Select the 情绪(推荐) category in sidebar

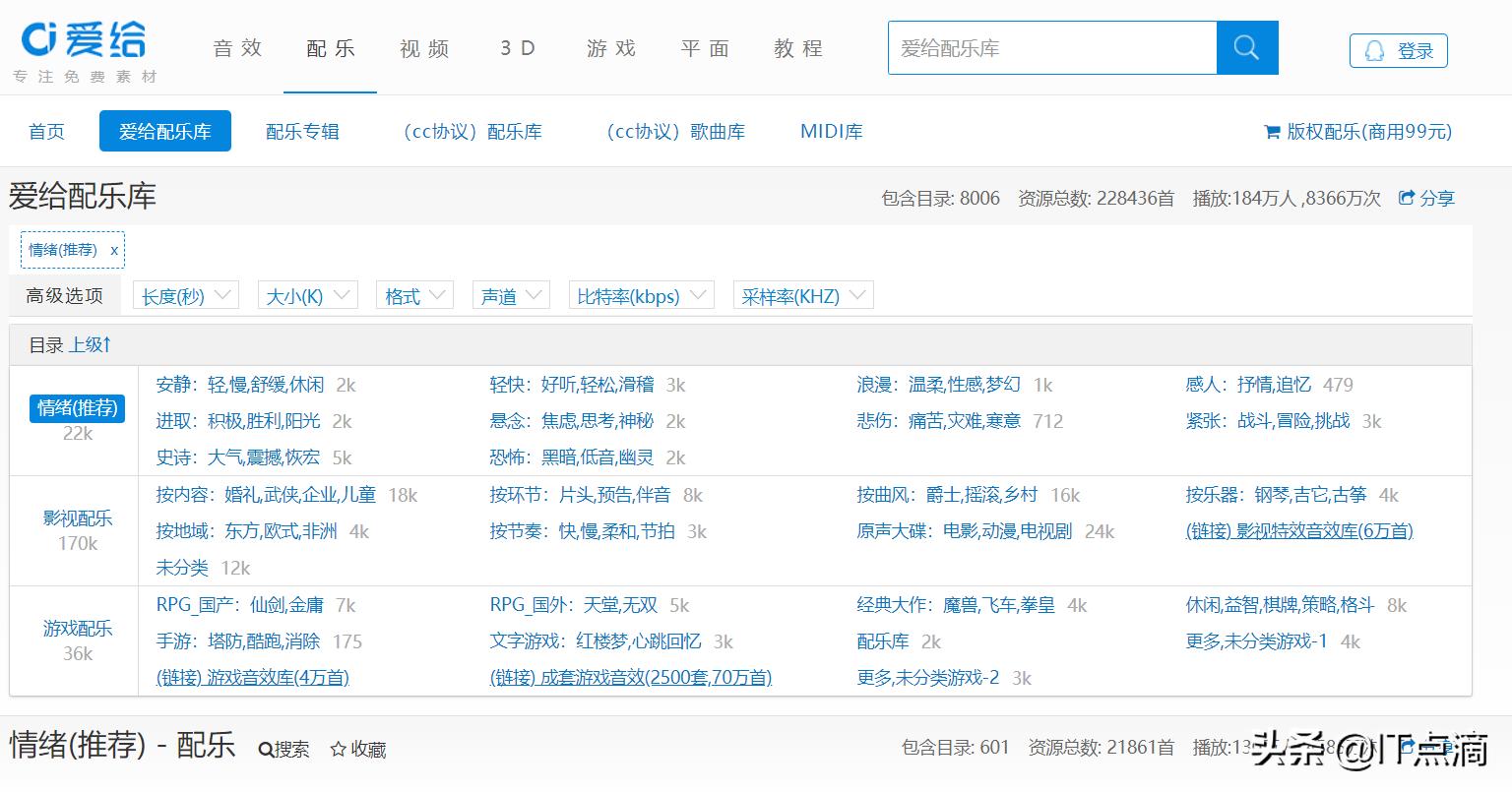point(77,408)
